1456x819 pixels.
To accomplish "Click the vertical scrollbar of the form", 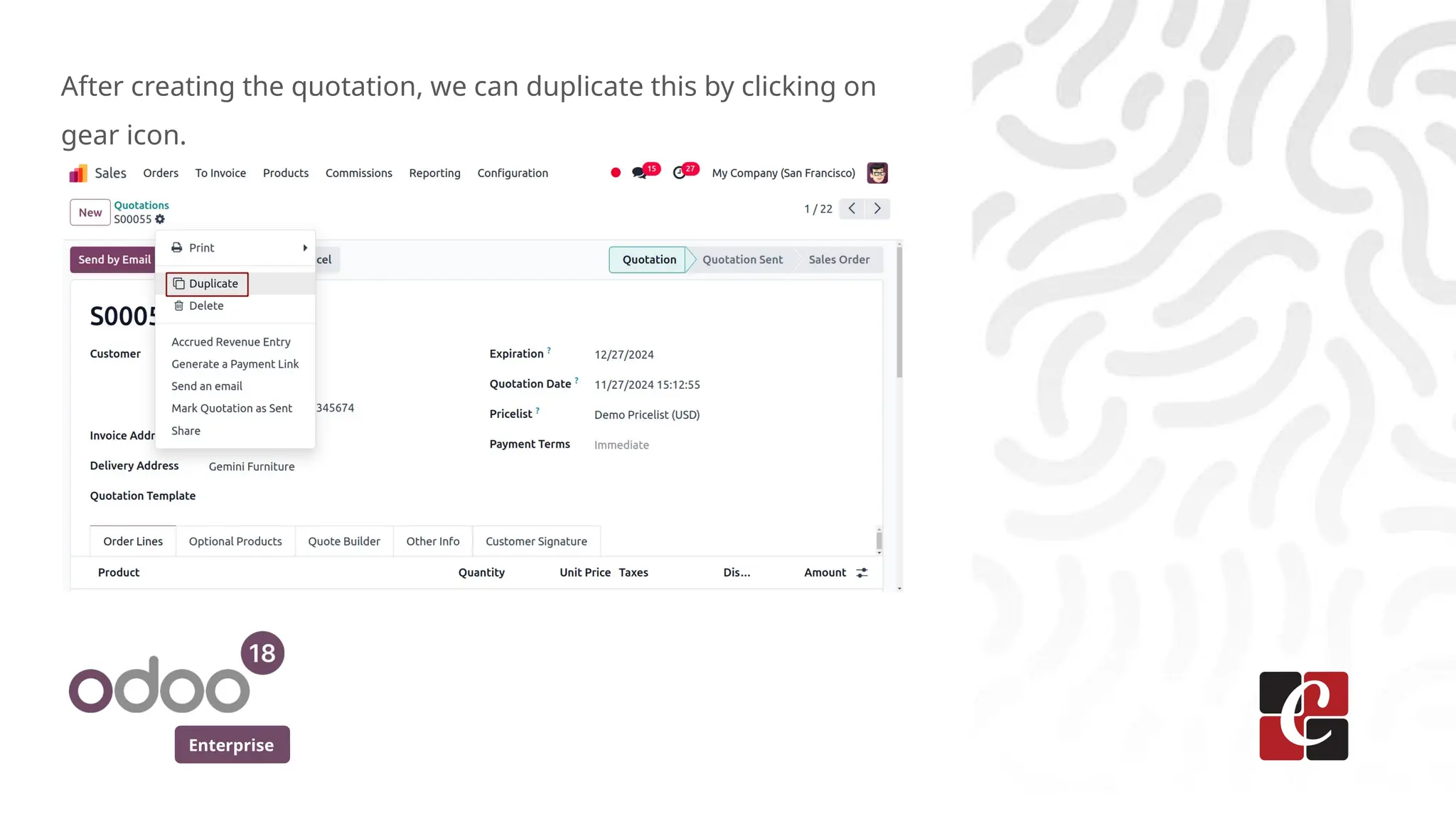I will click(x=899, y=313).
